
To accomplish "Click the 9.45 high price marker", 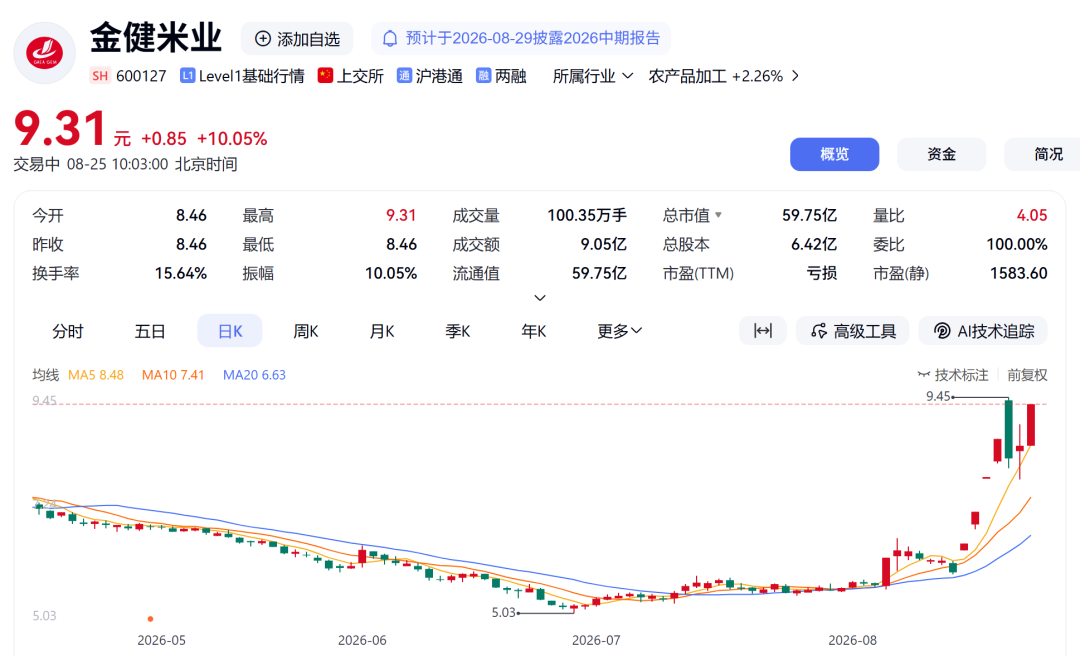I will (938, 396).
